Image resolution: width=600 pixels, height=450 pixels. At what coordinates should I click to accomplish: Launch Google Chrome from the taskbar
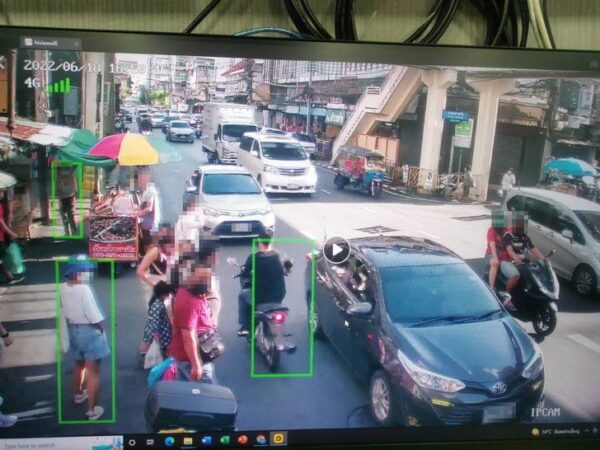tap(260, 439)
